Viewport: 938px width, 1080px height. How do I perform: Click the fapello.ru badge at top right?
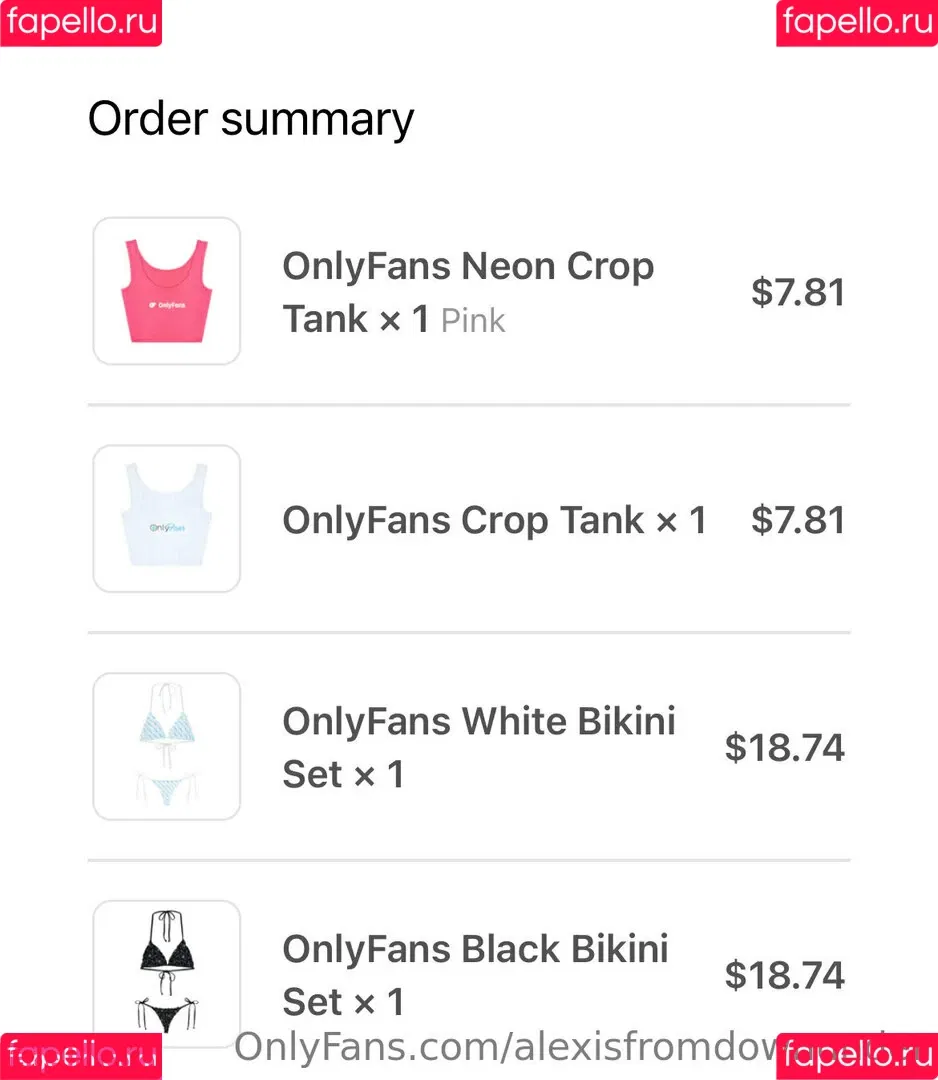pos(857,23)
